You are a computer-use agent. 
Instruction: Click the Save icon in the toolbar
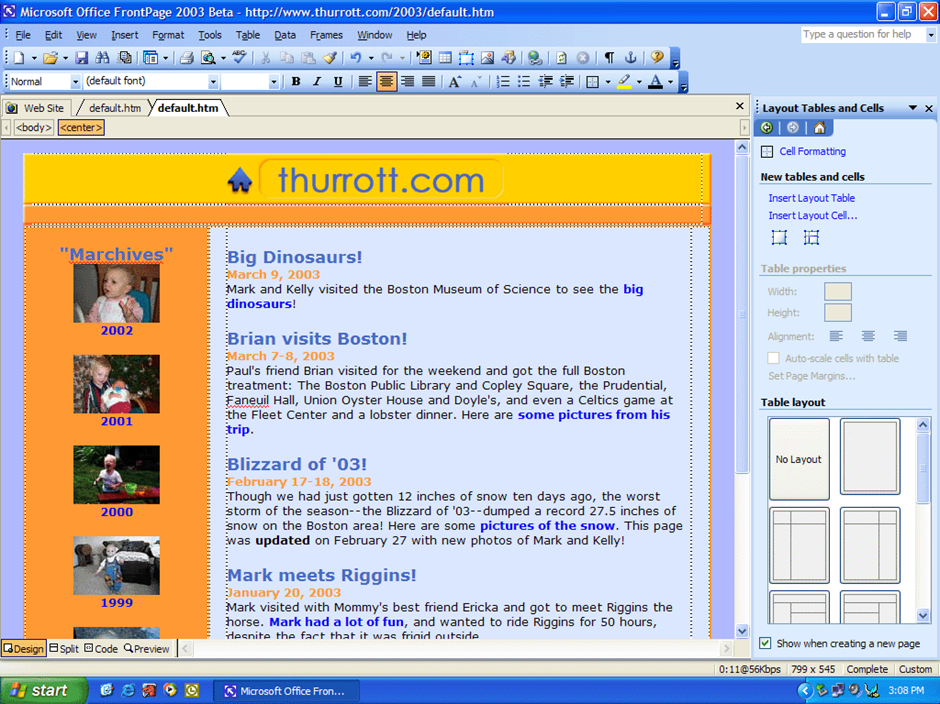82,58
